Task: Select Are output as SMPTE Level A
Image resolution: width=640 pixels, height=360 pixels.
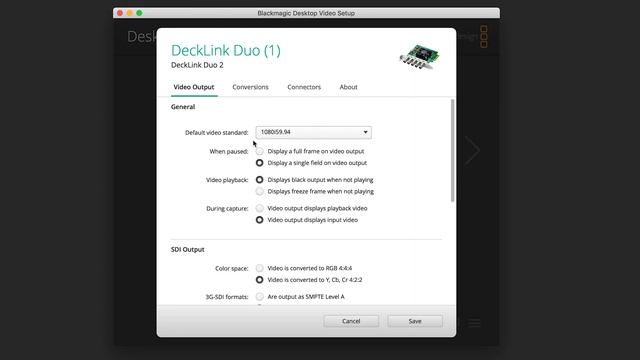Action: click(x=260, y=297)
